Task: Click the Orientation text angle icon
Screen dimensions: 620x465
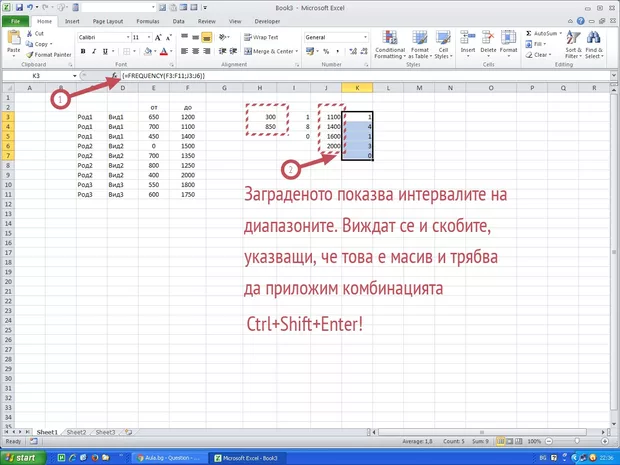Action: 223,37
